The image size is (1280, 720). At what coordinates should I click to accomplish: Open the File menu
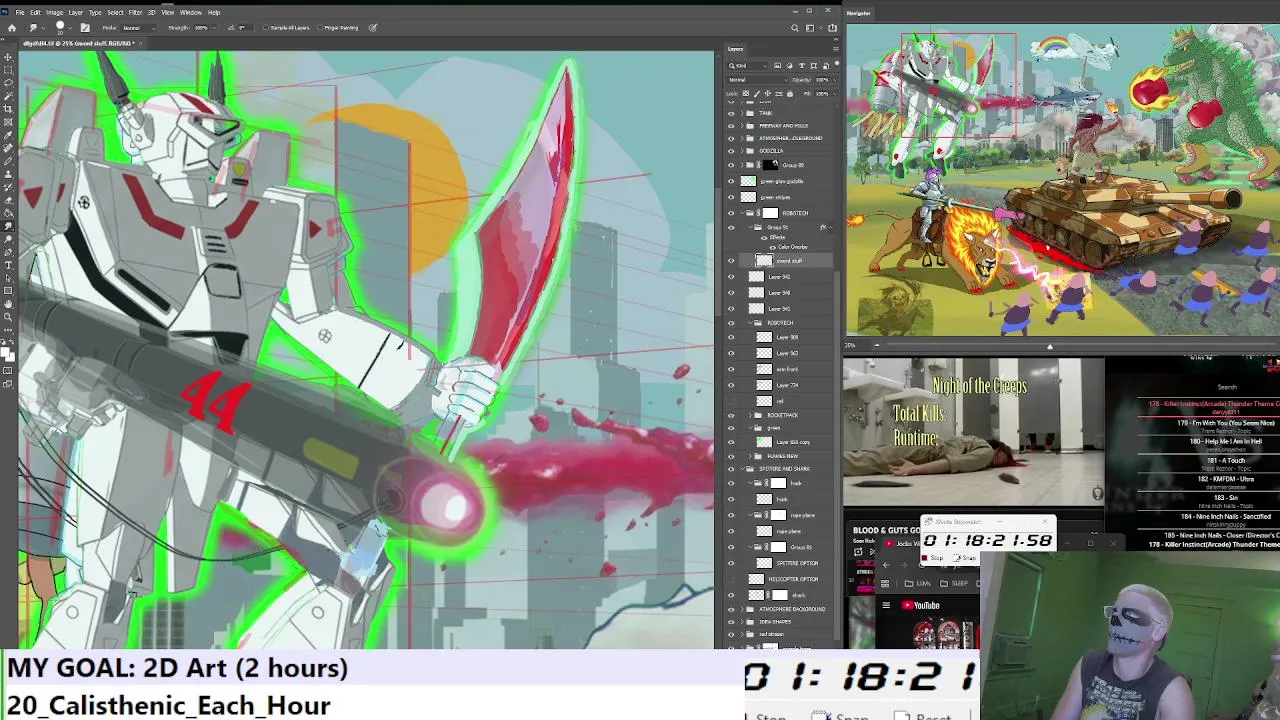[20, 12]
